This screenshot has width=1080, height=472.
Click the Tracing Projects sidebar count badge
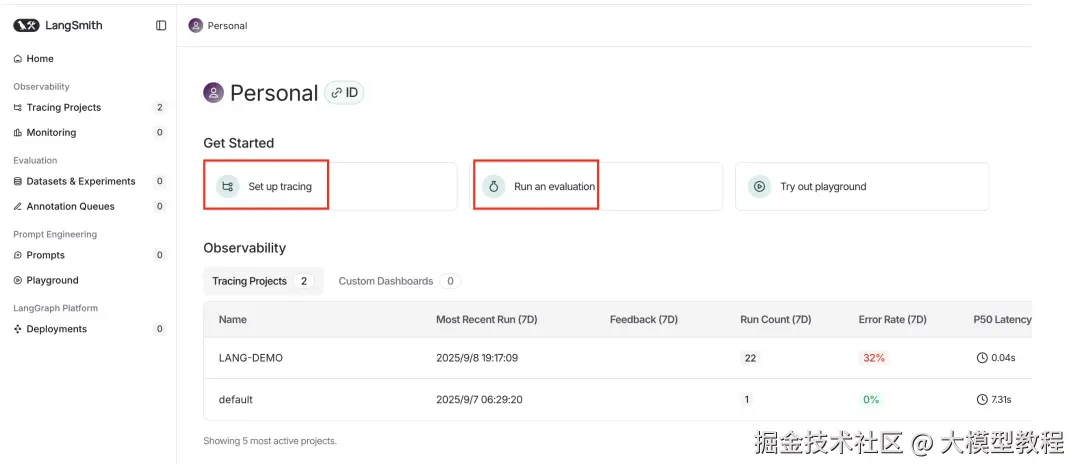pyautogui.click(x=160, y=107)
